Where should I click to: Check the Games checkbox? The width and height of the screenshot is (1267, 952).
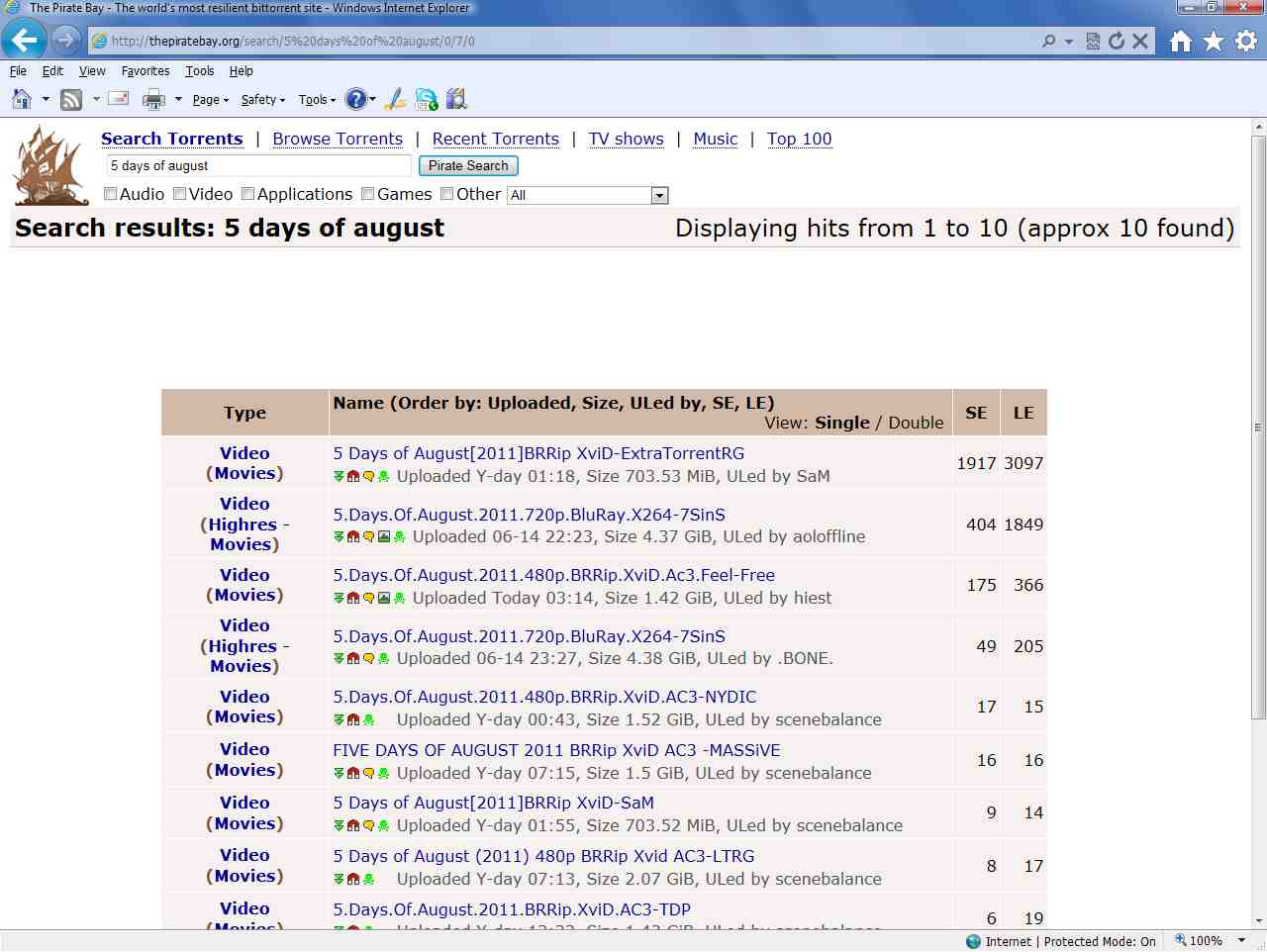(368, 194)
